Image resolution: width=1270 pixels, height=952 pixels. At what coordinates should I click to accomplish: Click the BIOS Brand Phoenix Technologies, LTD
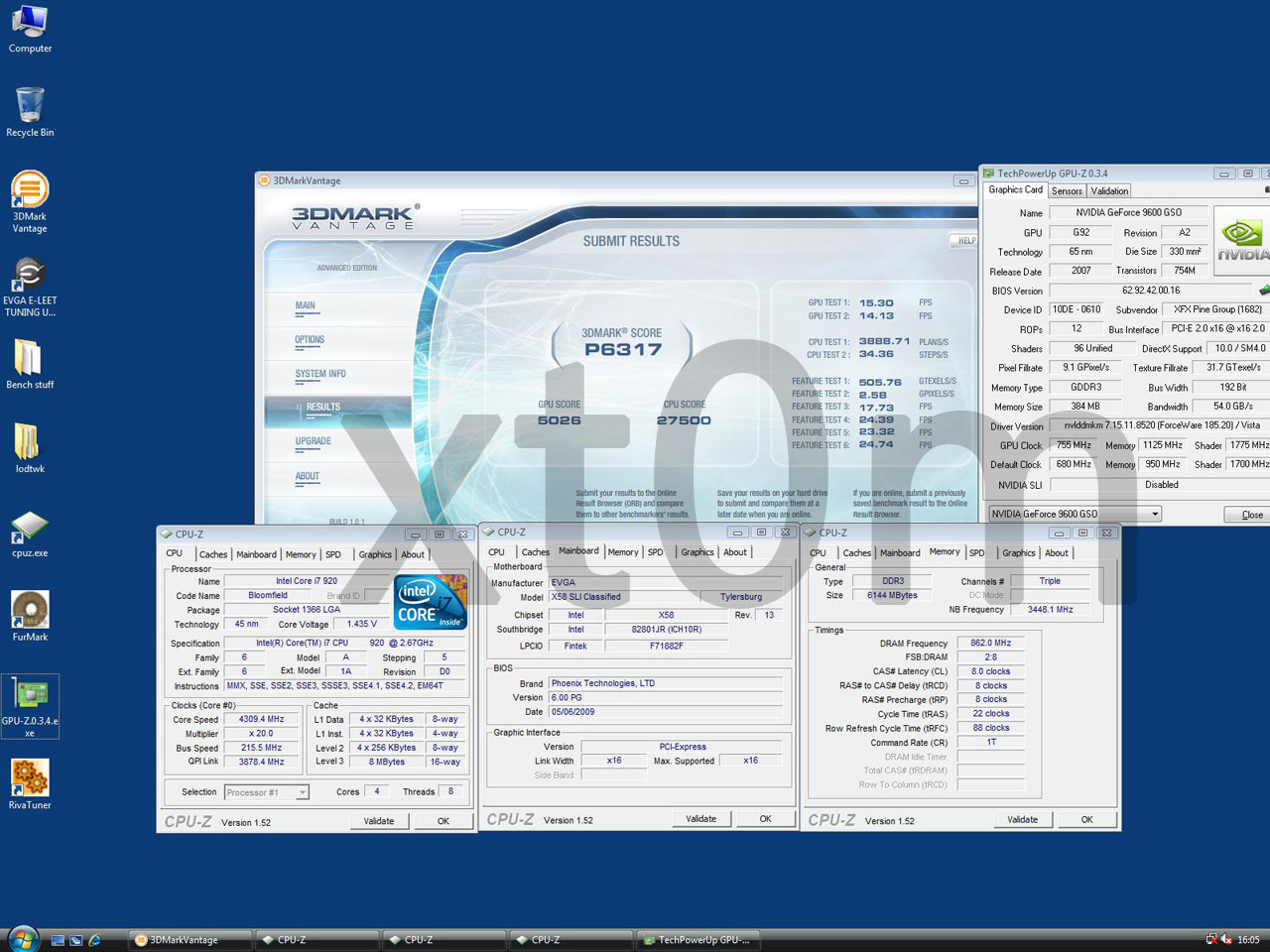point(666,683)
